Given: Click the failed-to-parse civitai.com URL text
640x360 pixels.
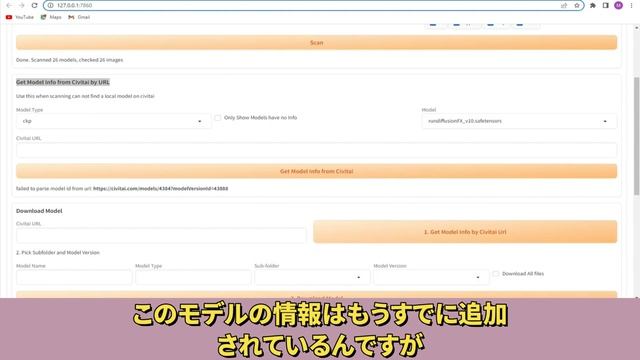Looking at the screenshot, I should (x=160, y=189).
